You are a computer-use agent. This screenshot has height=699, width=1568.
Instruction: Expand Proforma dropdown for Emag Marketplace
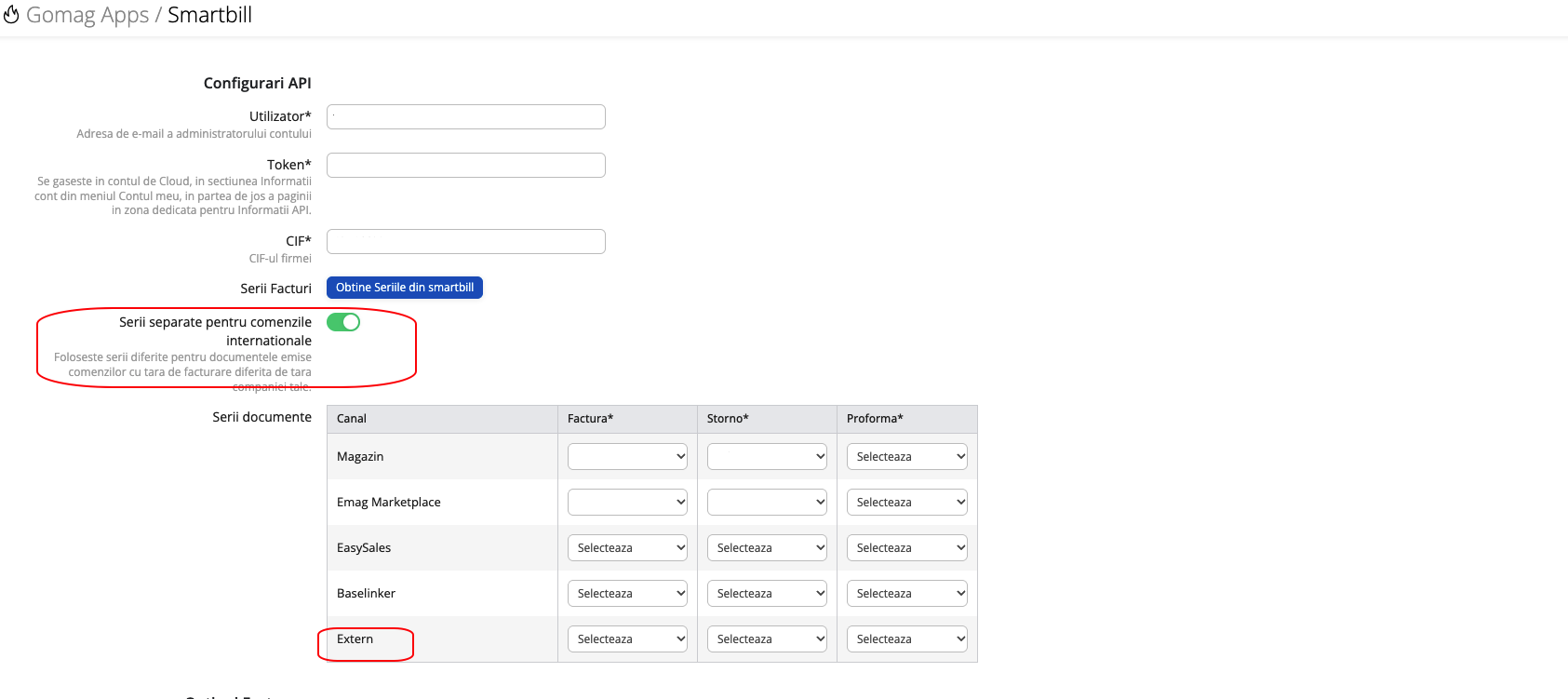pyautogui.click(x=907, y=503)
